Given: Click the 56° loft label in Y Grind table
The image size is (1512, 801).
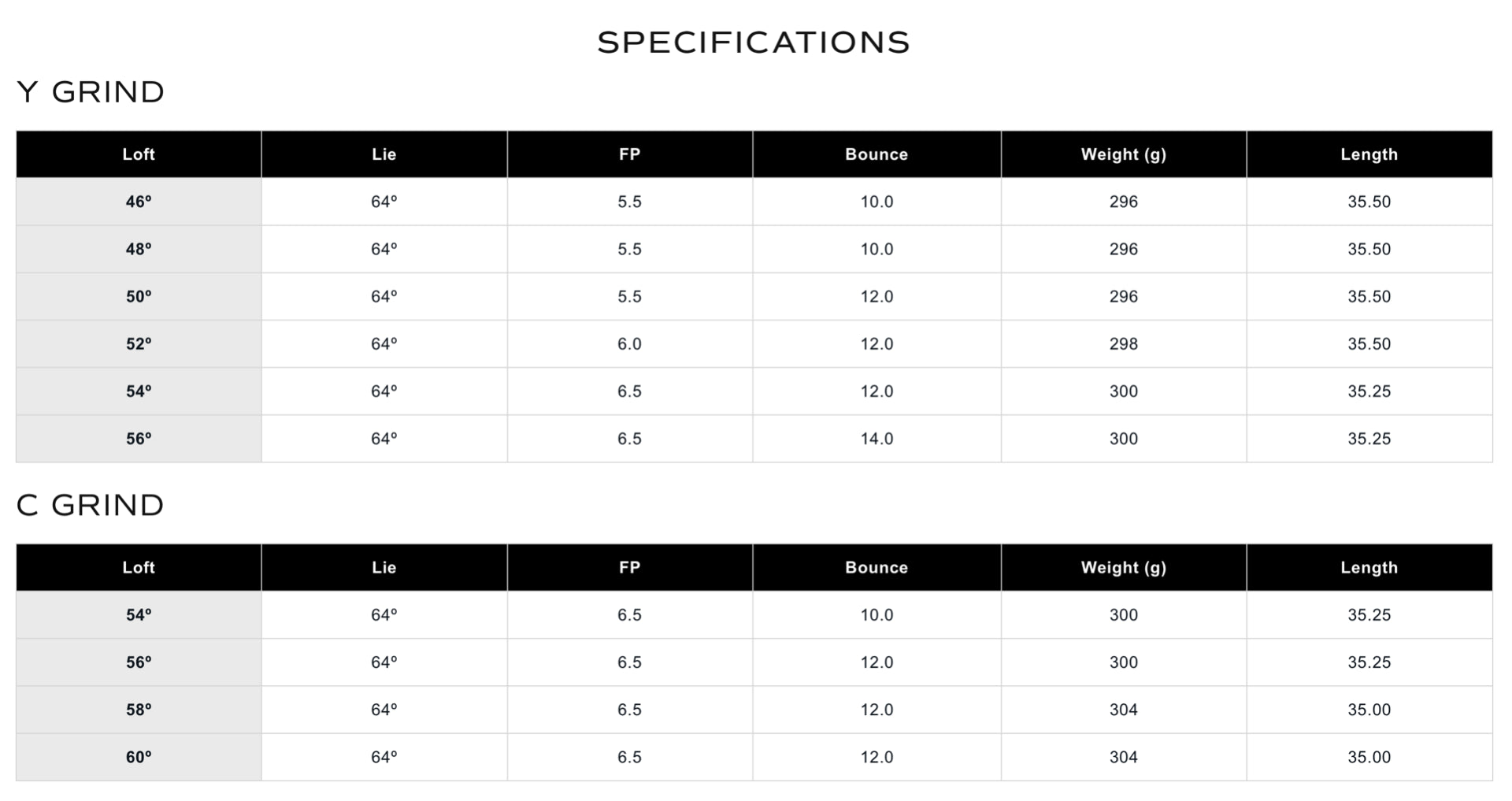Looking at the screenshot, I should [x=139, y=439].
